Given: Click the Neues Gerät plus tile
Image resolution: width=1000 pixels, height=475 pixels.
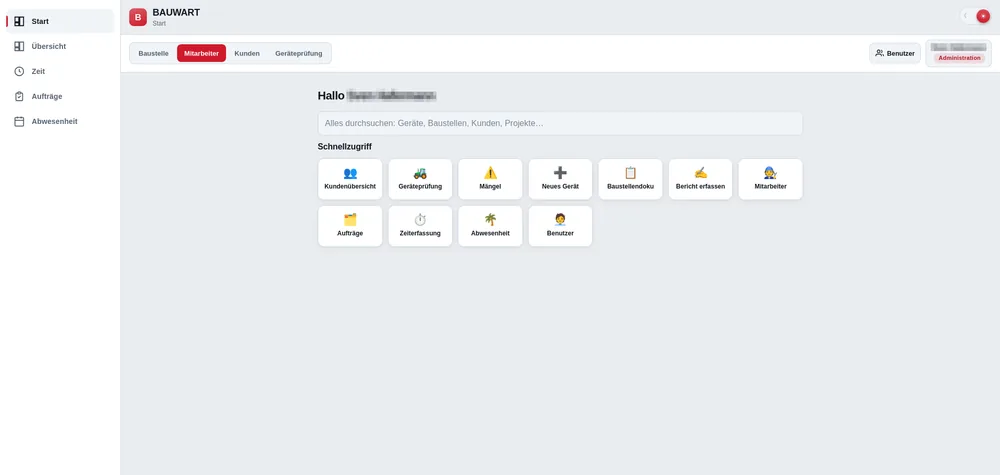Looking at the screenshot, I should point(560,179).
